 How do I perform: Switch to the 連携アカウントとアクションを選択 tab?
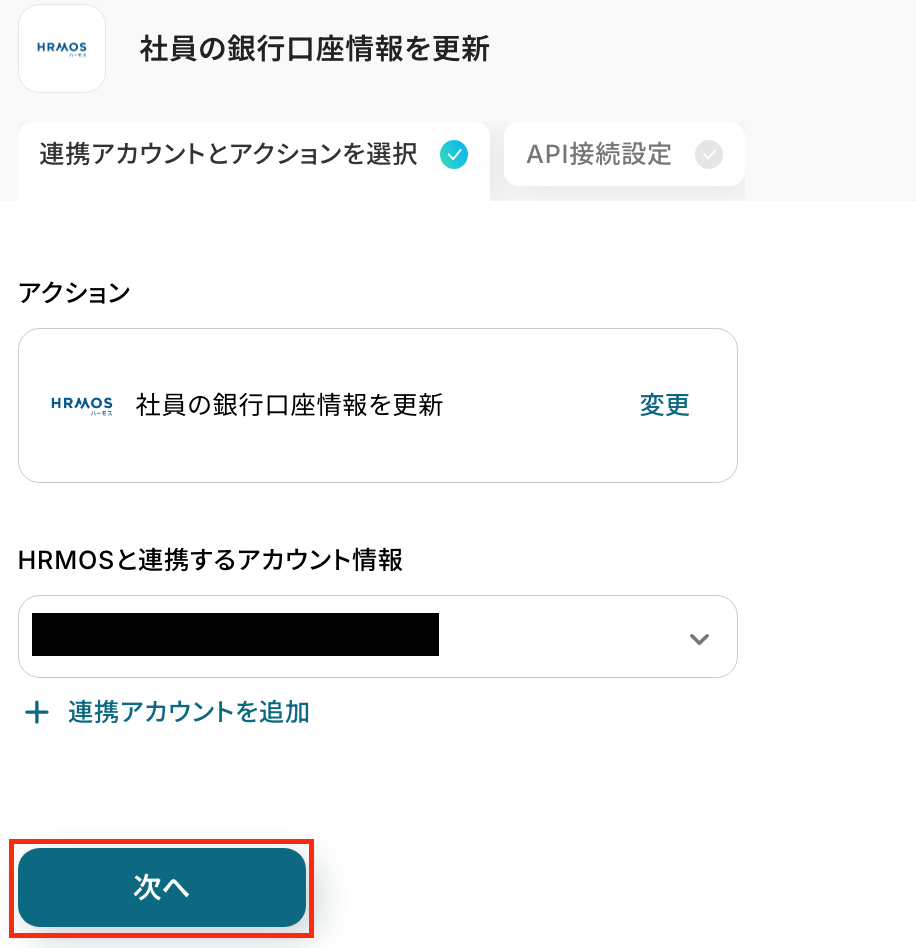(229, 154)
